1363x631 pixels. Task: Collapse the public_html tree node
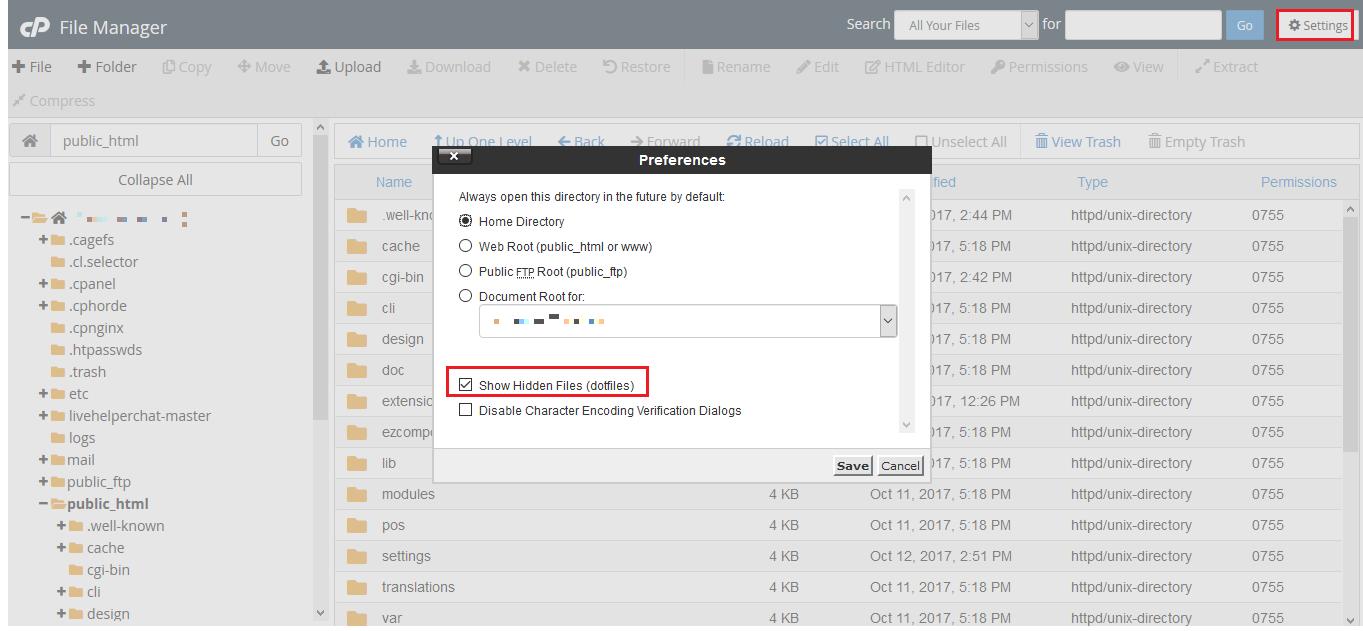43,504
